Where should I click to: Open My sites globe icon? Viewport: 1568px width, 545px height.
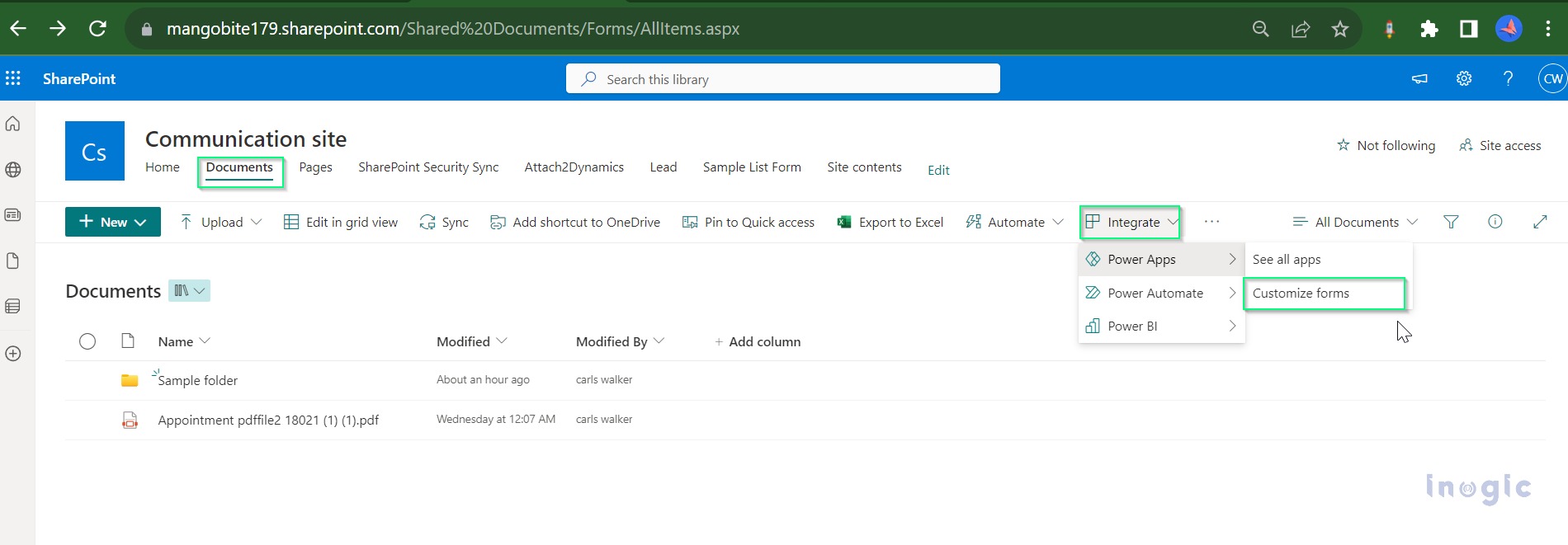tap(13, 170)
